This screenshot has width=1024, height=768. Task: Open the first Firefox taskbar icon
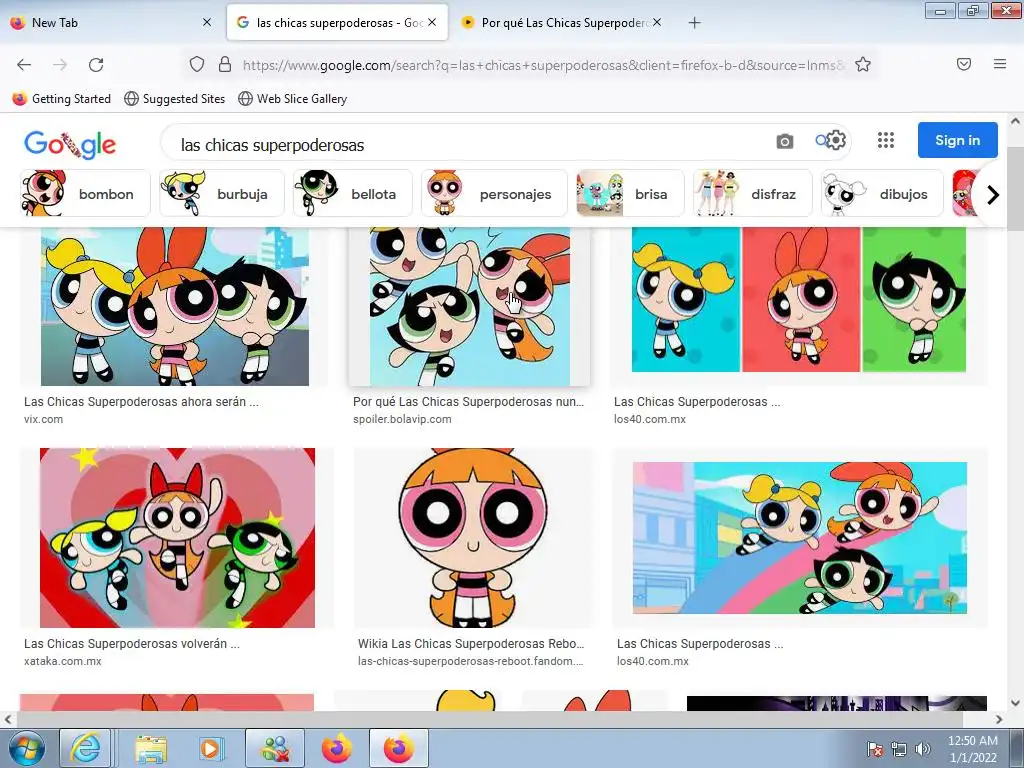pos(336,748)
